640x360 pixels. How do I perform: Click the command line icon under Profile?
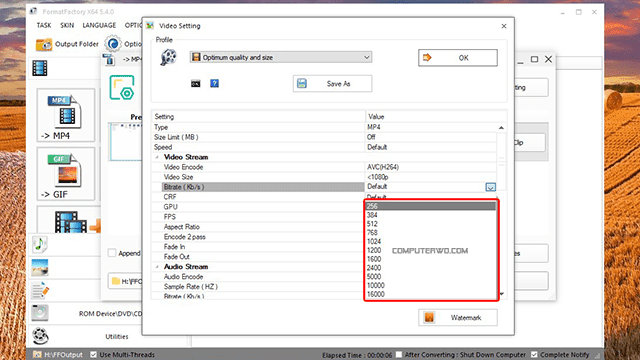point(196,84)
